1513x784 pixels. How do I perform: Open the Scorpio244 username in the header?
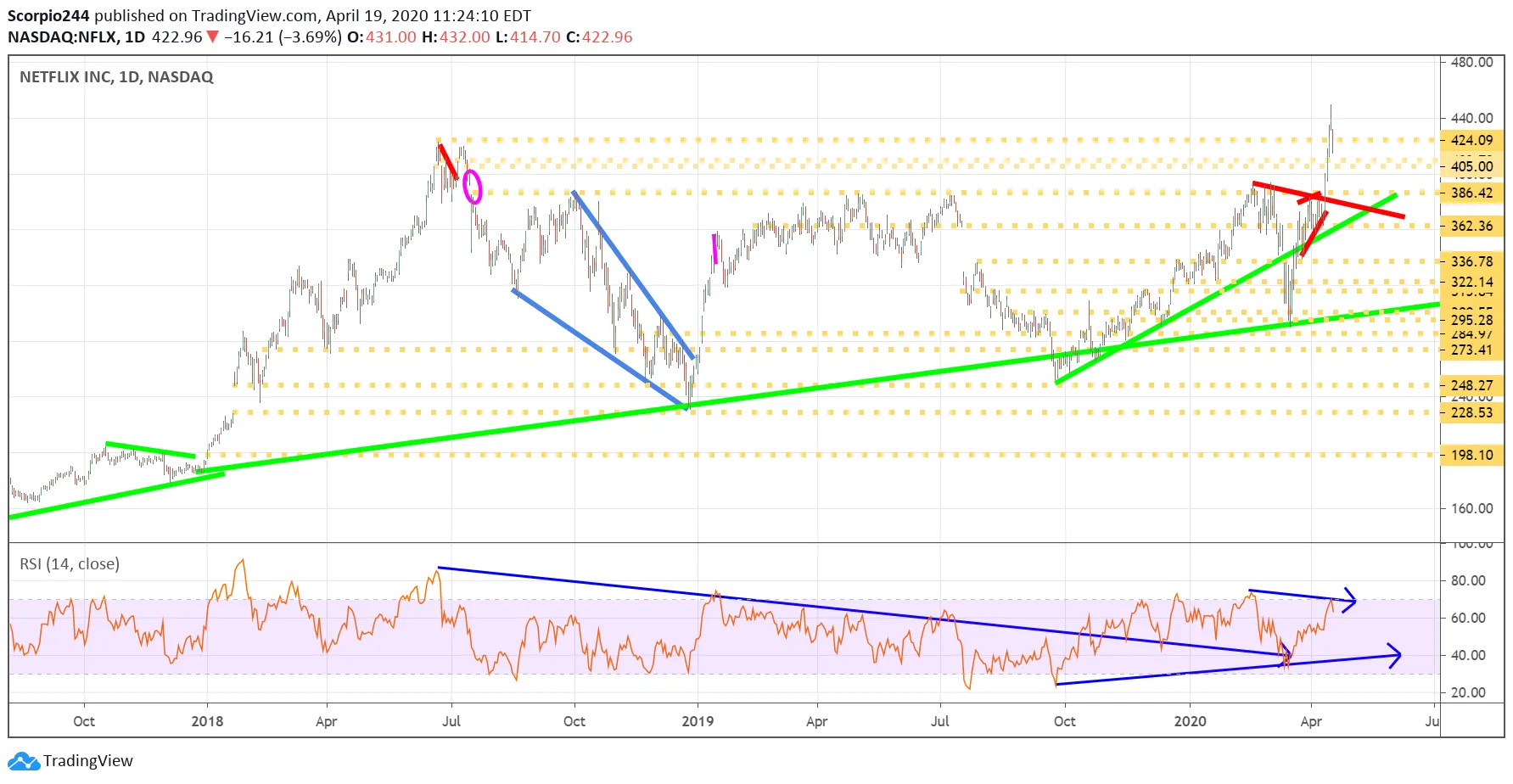[x=48, y=16]
